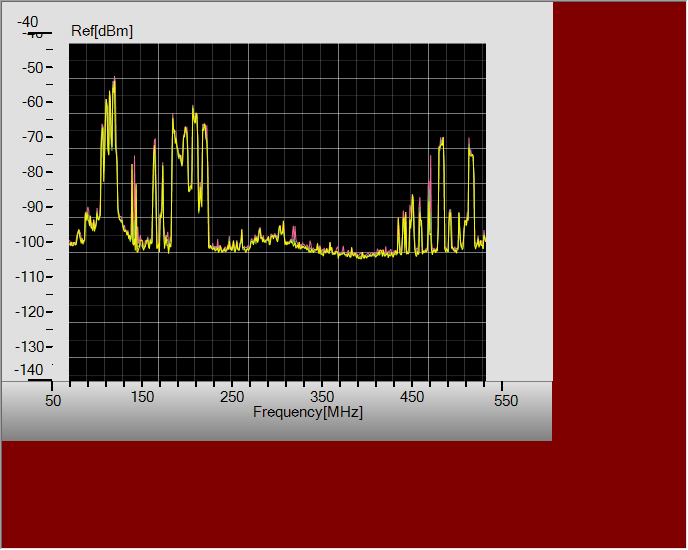Viewport: 688px width, 550px height.
Task: Click the 550 MHz frequency axis label
Action: click(506, 400)
